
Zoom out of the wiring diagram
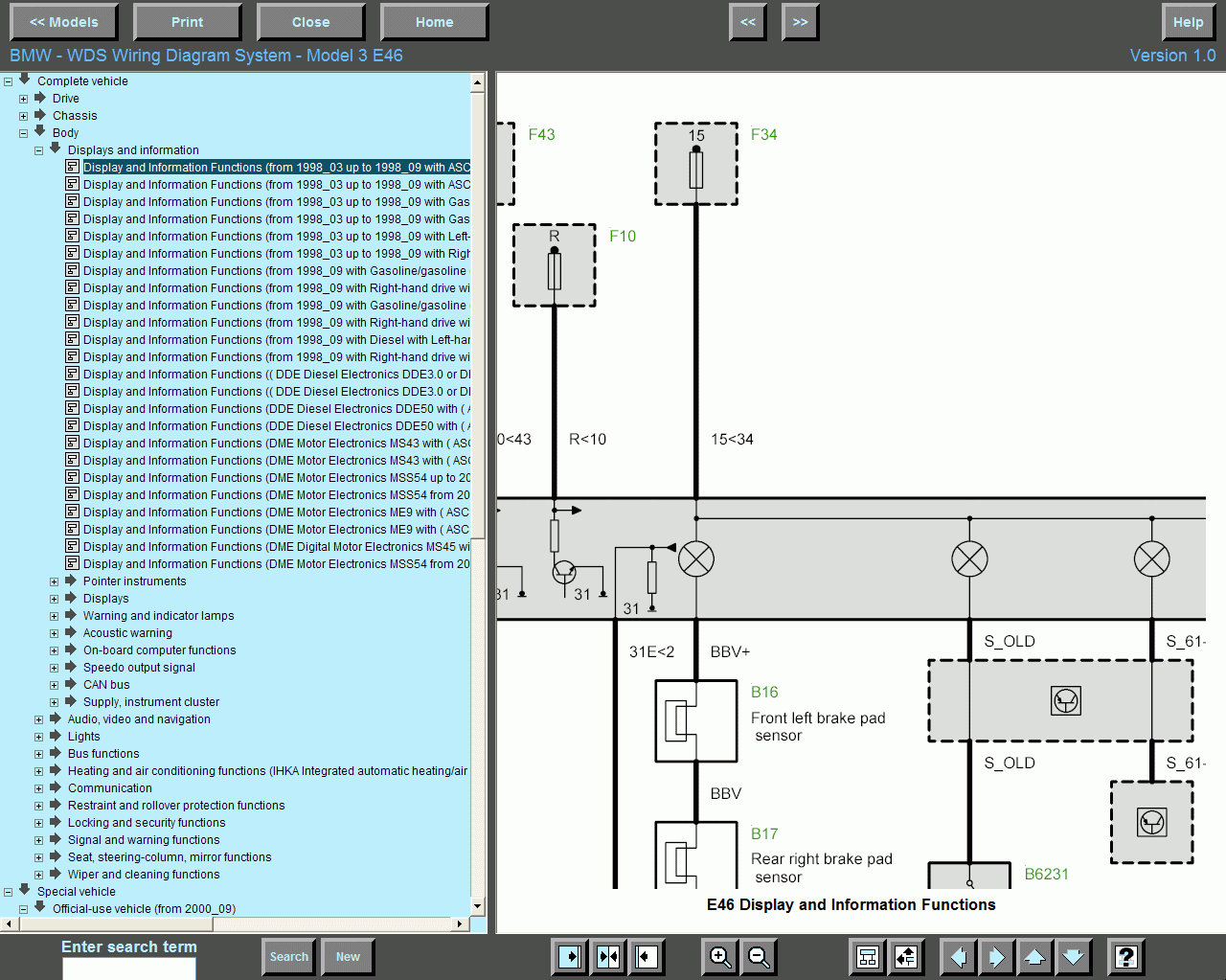click(x=759, y=956)
